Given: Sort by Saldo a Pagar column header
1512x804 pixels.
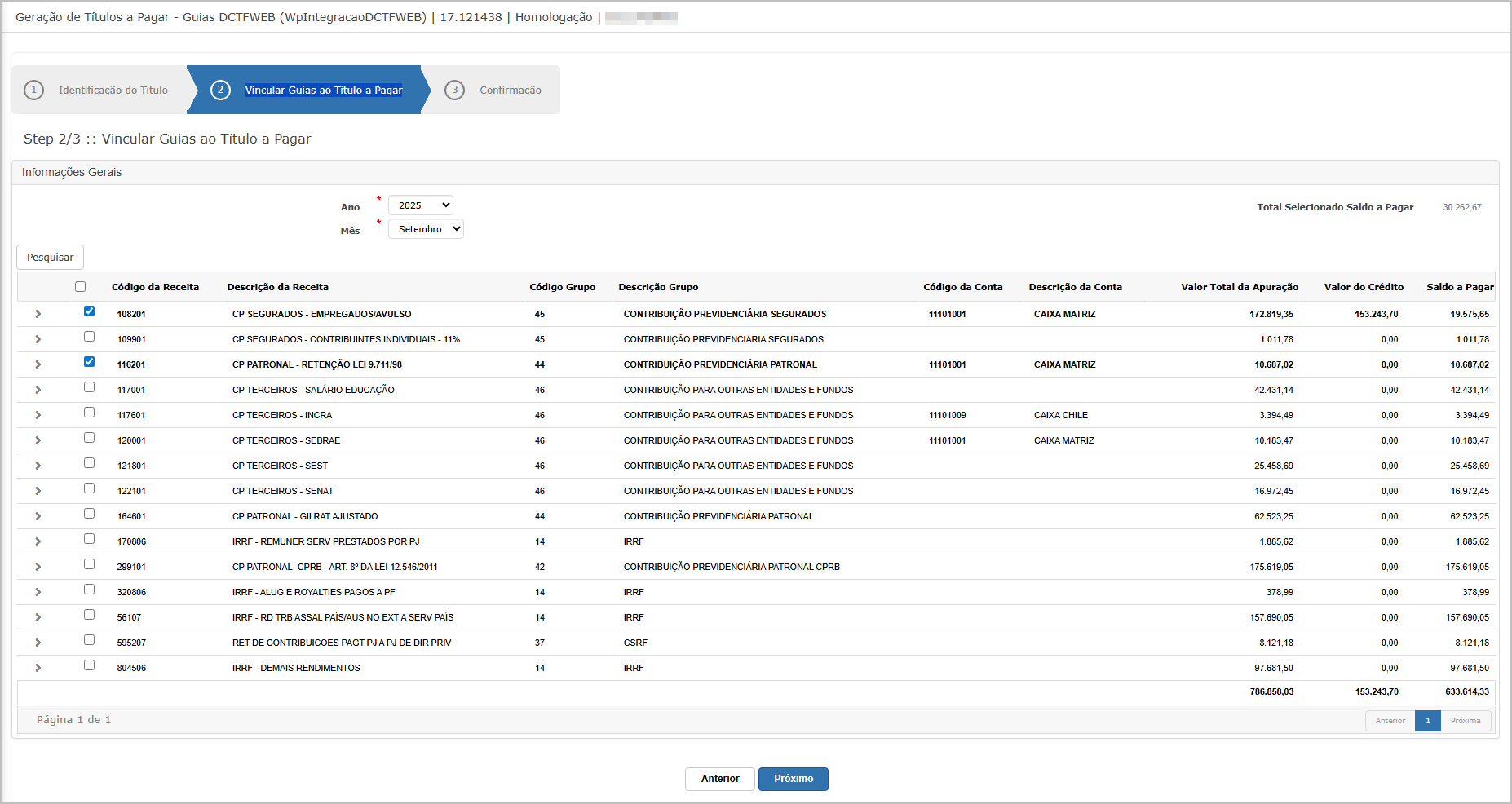Looking at the screenshot, I should pos(1459,287).
